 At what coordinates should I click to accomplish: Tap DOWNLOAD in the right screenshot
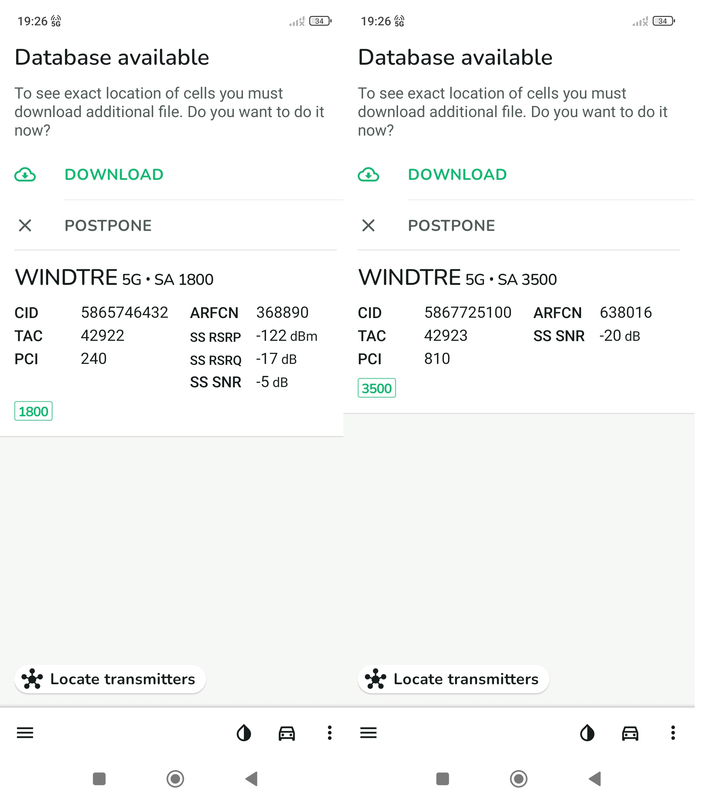(457, 174)
